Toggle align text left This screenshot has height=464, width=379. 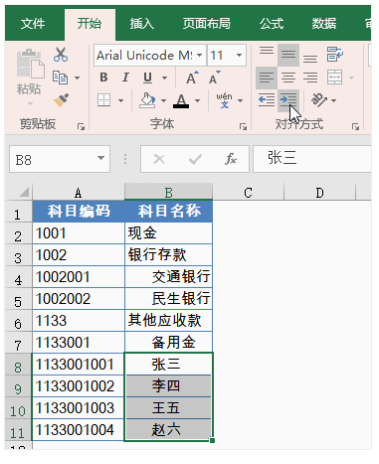(266, 78)
